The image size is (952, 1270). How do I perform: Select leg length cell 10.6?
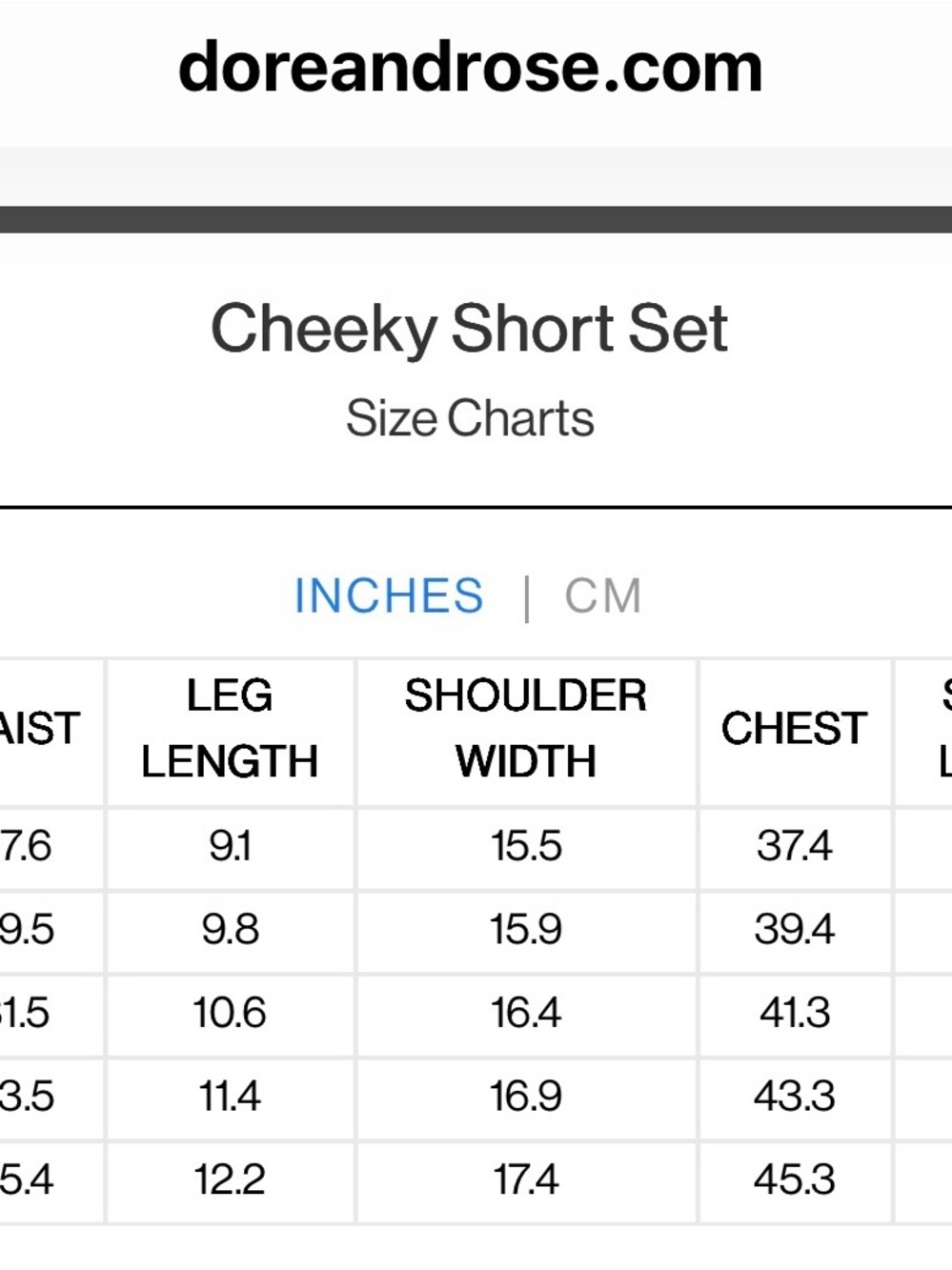click(231, 1014)
